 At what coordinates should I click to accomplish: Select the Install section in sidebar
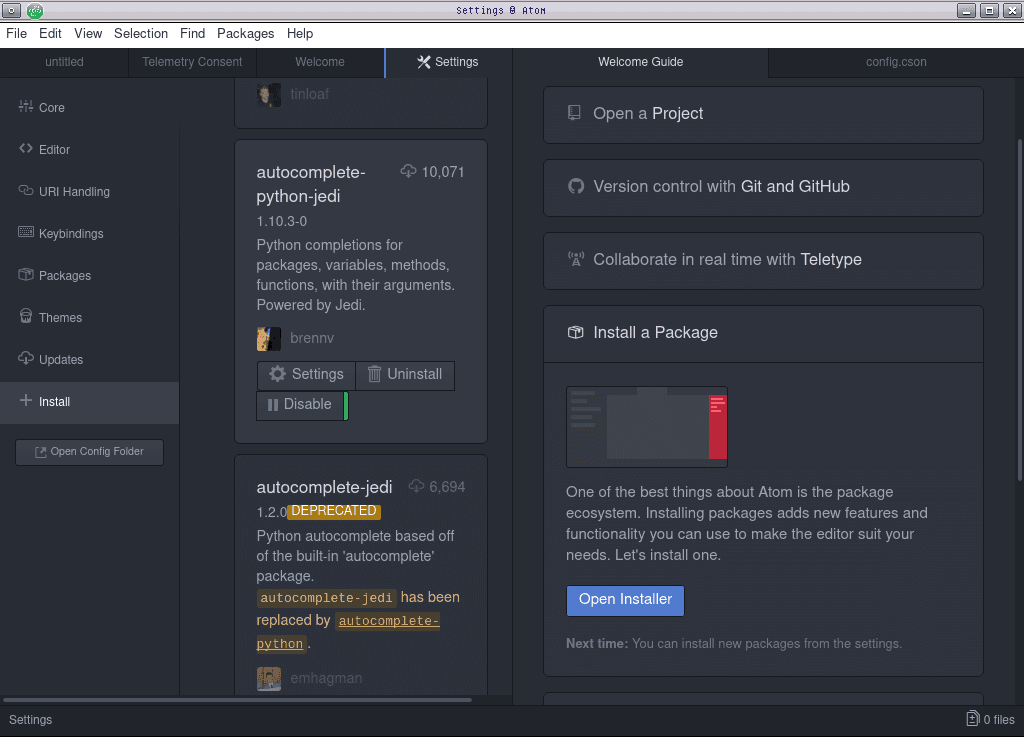89,402
